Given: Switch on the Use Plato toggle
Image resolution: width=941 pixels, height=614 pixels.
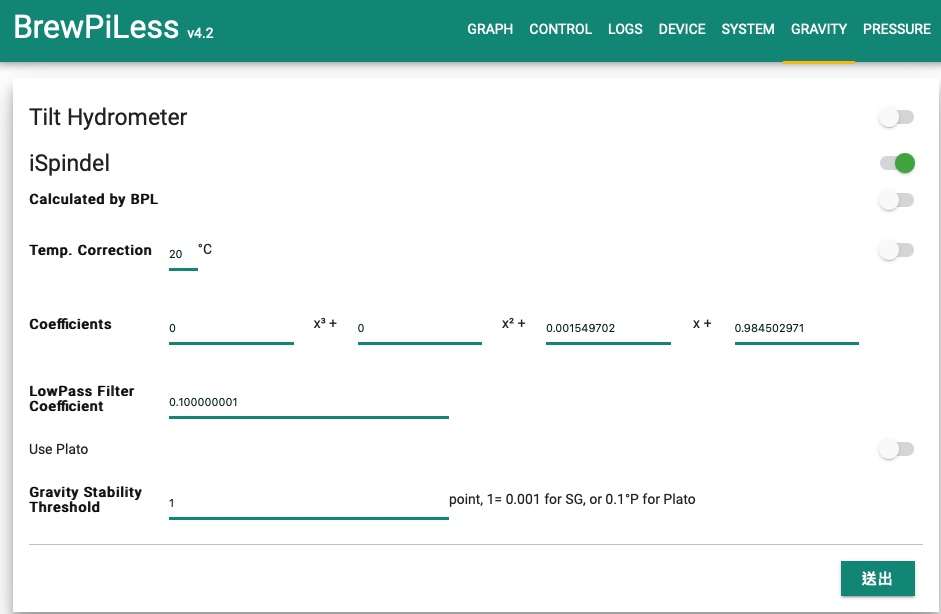Looking at the screenshot, I should [x=897, y=449].
